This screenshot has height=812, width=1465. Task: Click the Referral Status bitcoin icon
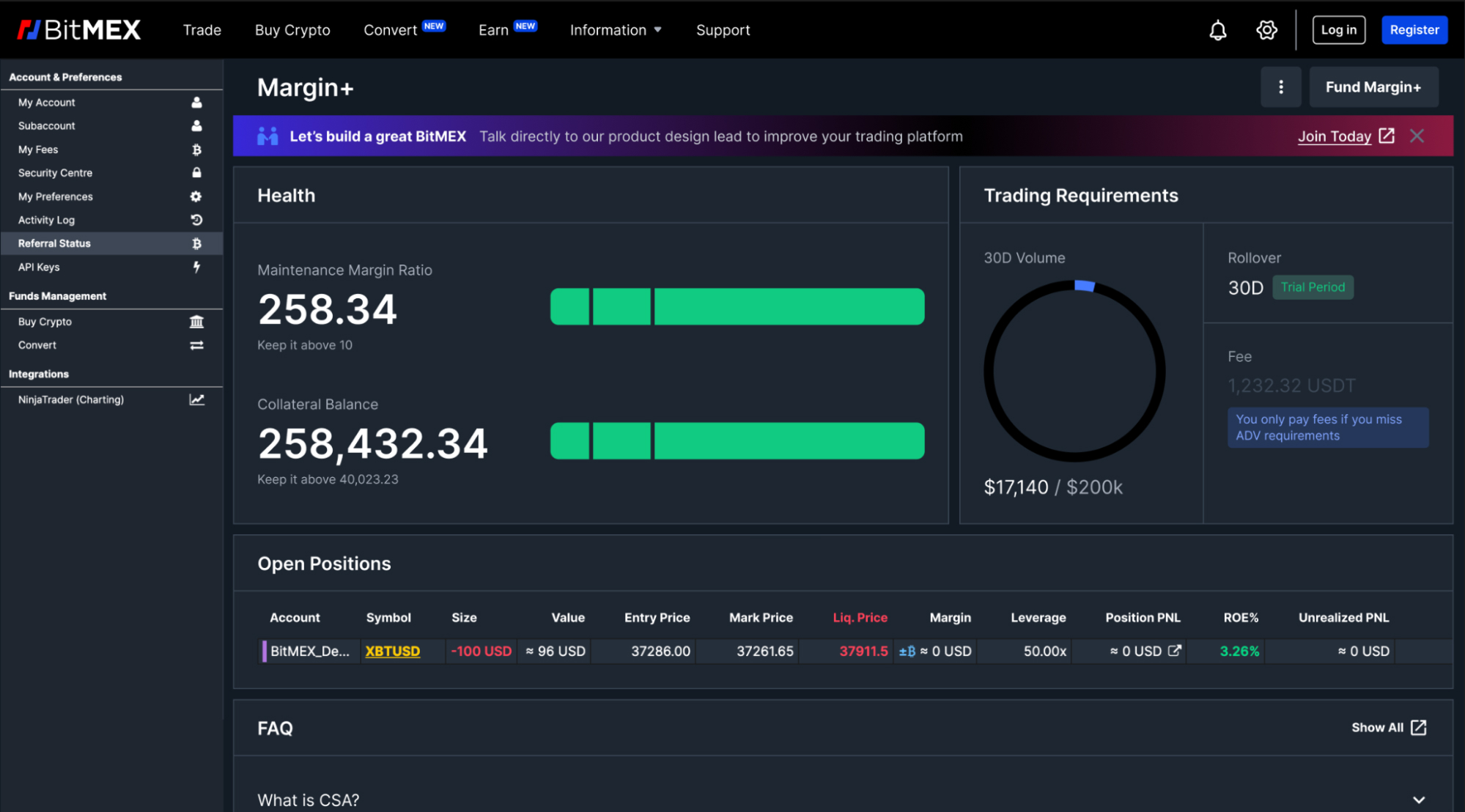tap(196, 243)
